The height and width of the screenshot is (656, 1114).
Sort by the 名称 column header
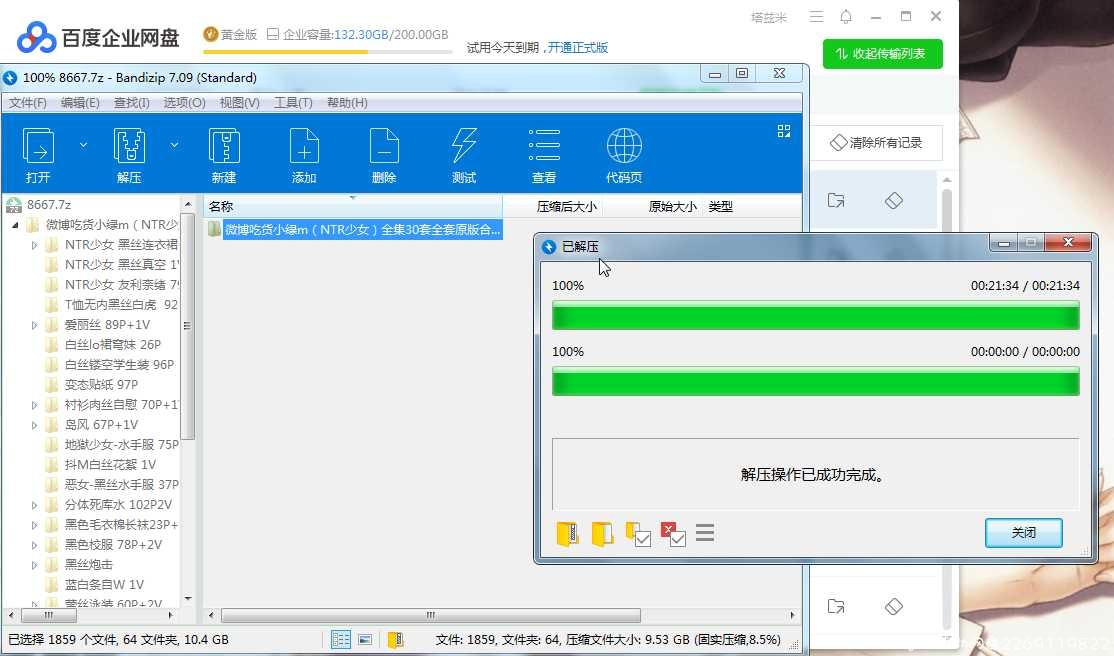click(x=353, y=206)
